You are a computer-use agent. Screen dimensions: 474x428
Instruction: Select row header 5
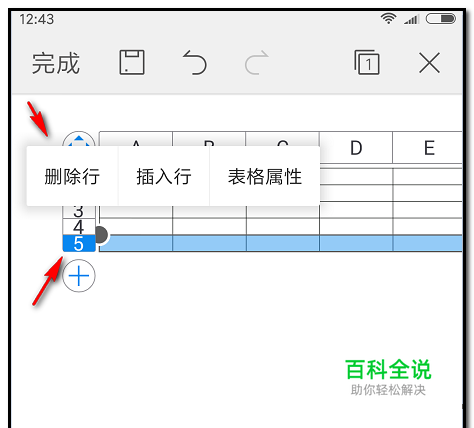tap(79, 244)
